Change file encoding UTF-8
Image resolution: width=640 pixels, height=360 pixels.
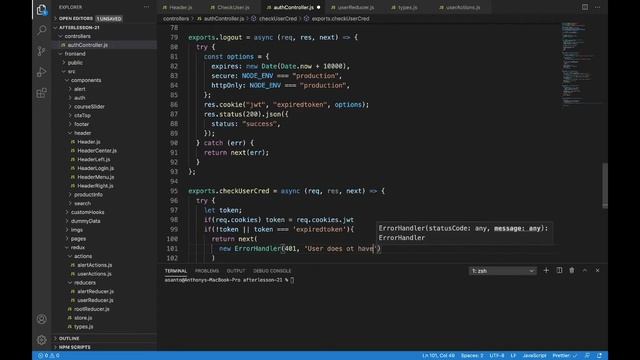click(x=497, y=356)
